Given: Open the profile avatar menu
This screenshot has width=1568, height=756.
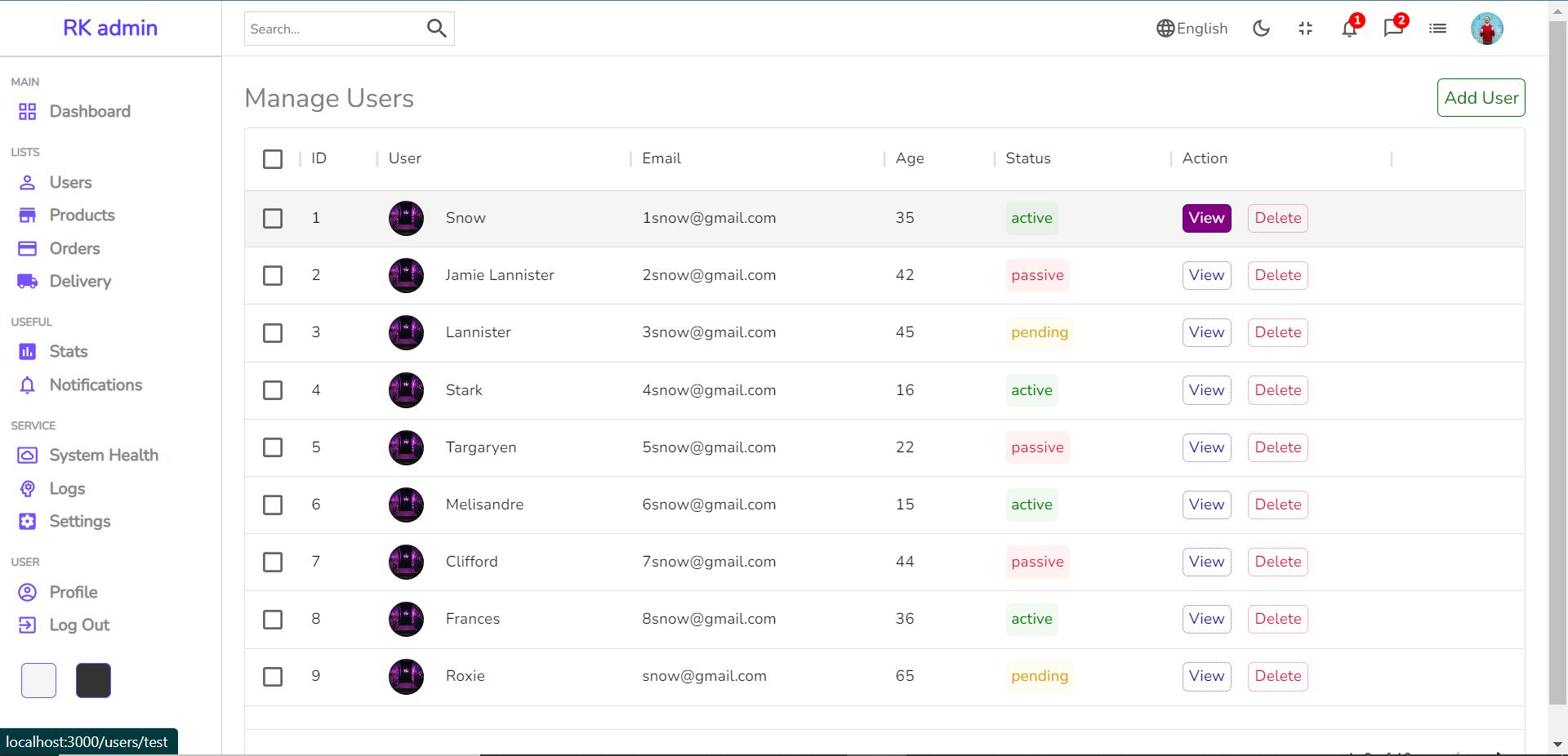Looking at the screenshot, I should pos(1487,29).
